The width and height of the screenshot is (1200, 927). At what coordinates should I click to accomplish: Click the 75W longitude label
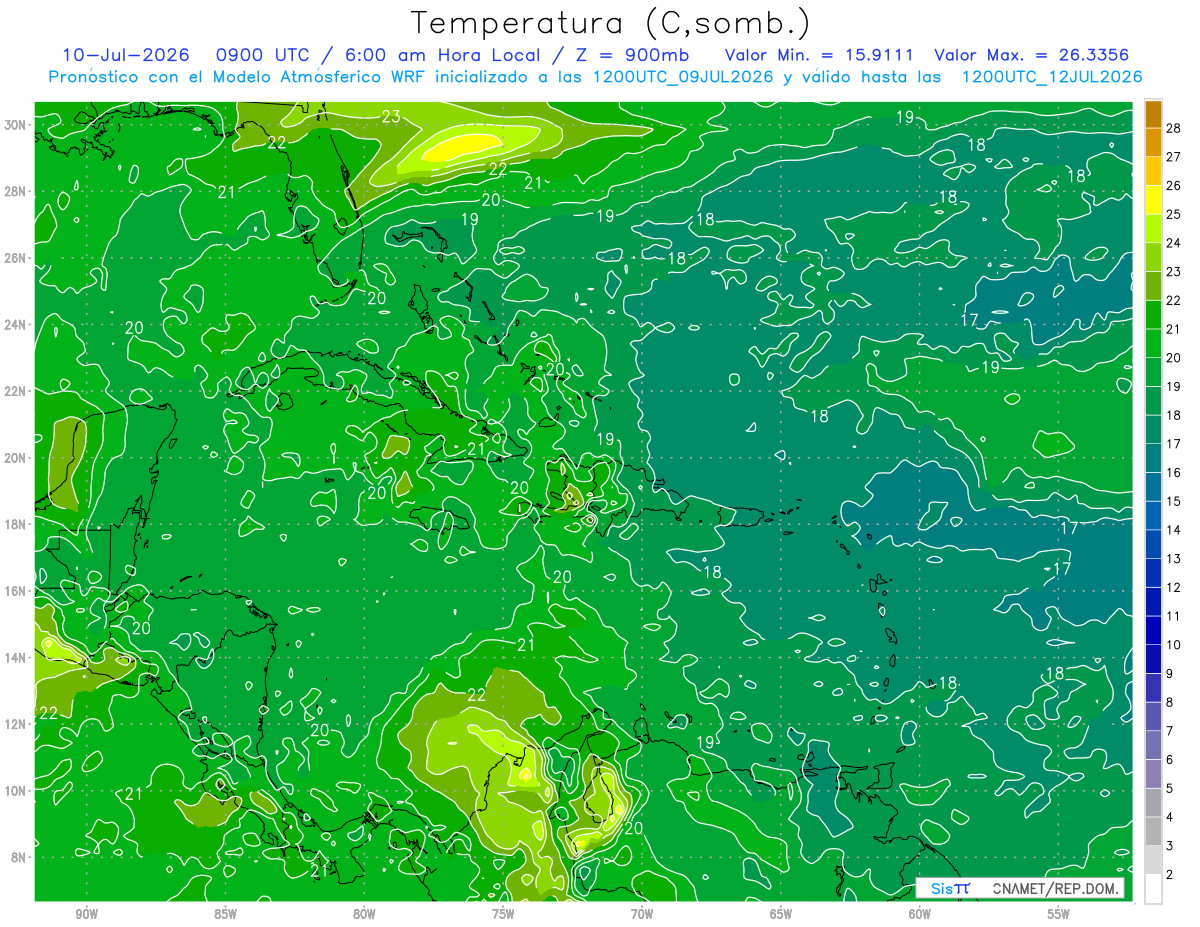pos(503,914)
